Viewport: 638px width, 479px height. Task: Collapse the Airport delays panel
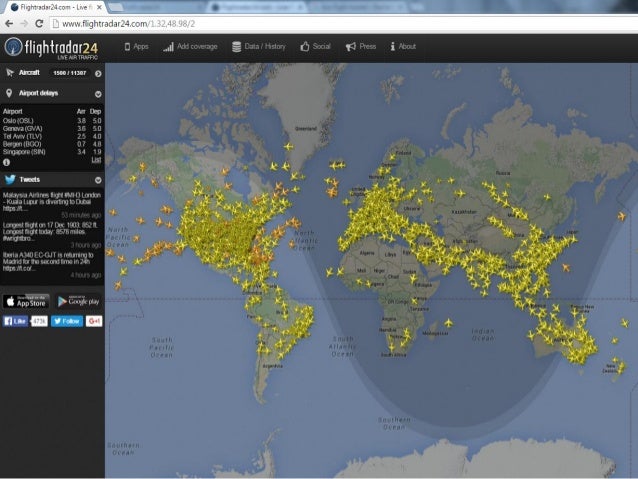(x=98, y=94)
